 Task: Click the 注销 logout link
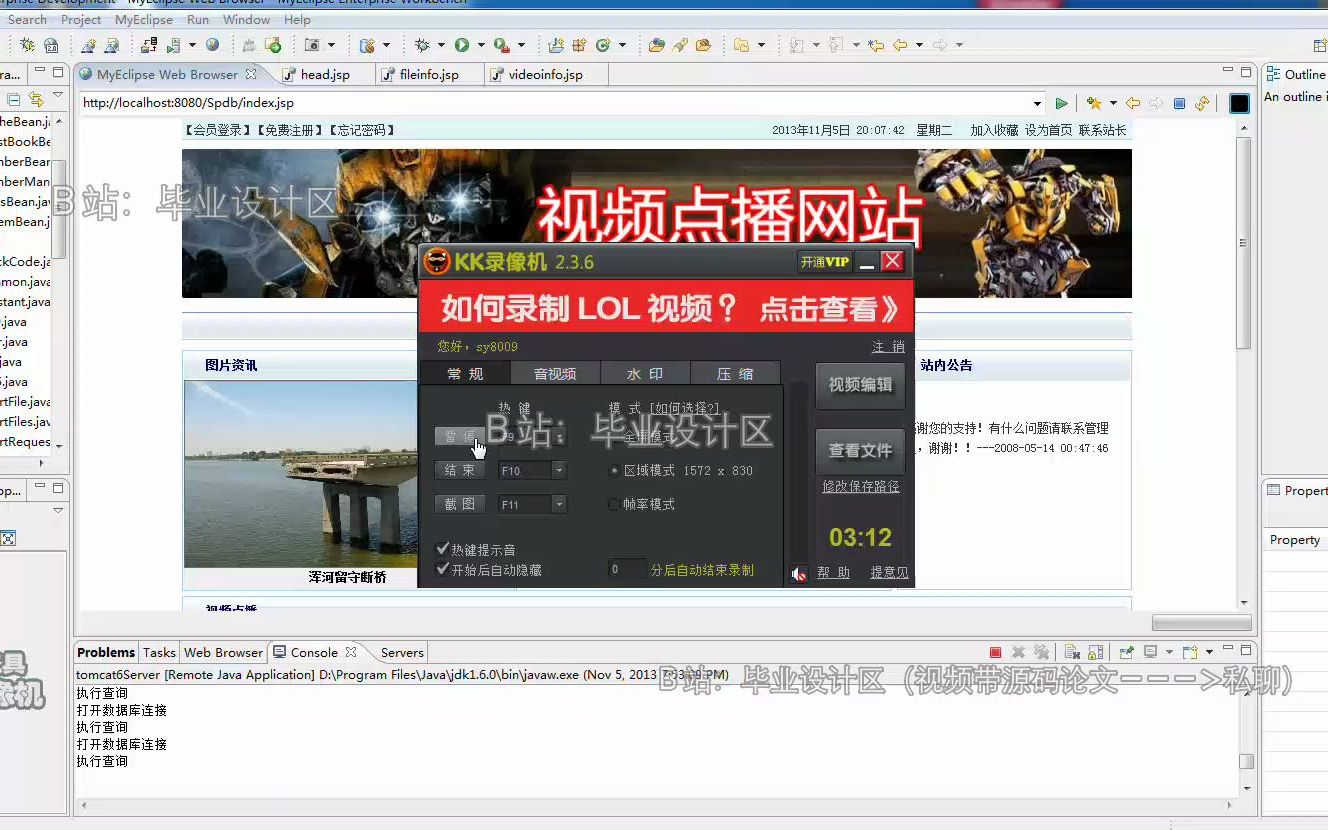tap(888, 346)
